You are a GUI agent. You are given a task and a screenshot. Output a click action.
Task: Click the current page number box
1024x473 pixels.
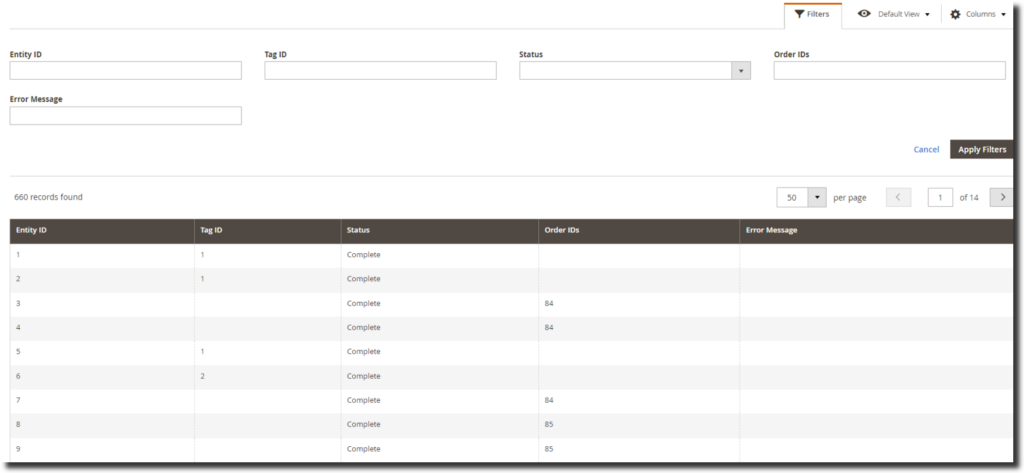tap(940, 197)
